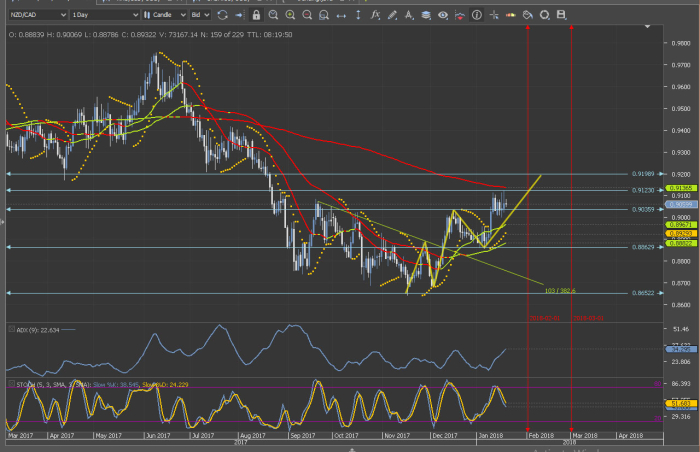700x452 pixels.
Task: Click the 0.9800 price axis tick
Action: click(681, 43)
